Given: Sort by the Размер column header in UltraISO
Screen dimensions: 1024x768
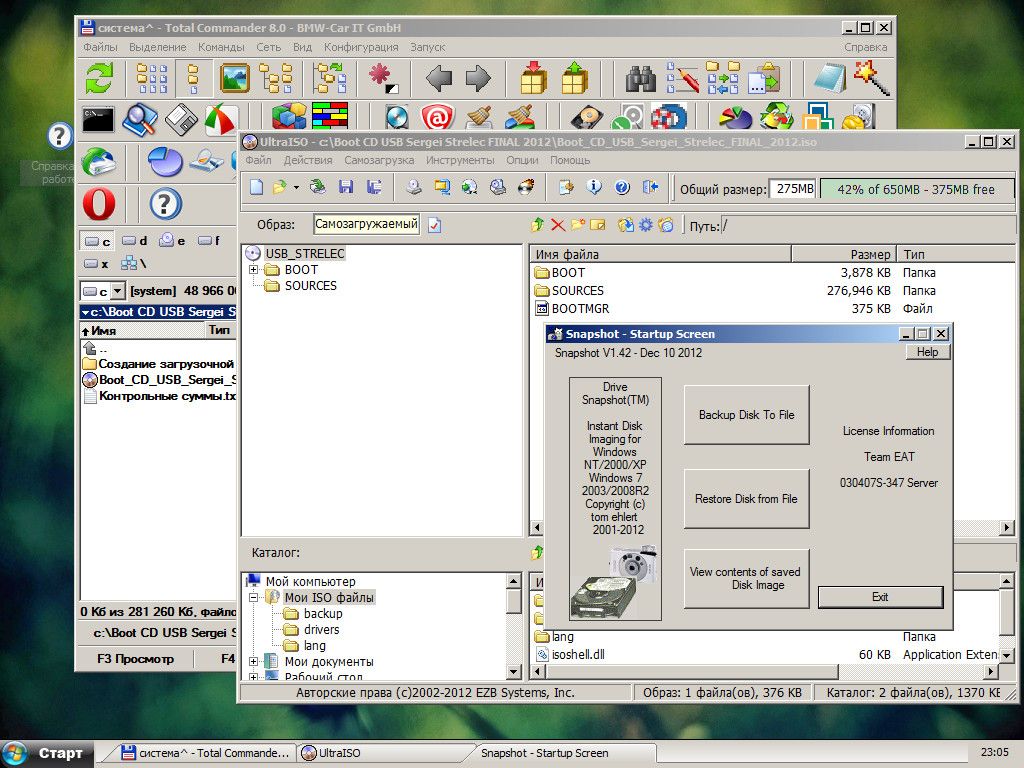Looking at the screenshot, I should pyautogui.click(x=842, y=254).
